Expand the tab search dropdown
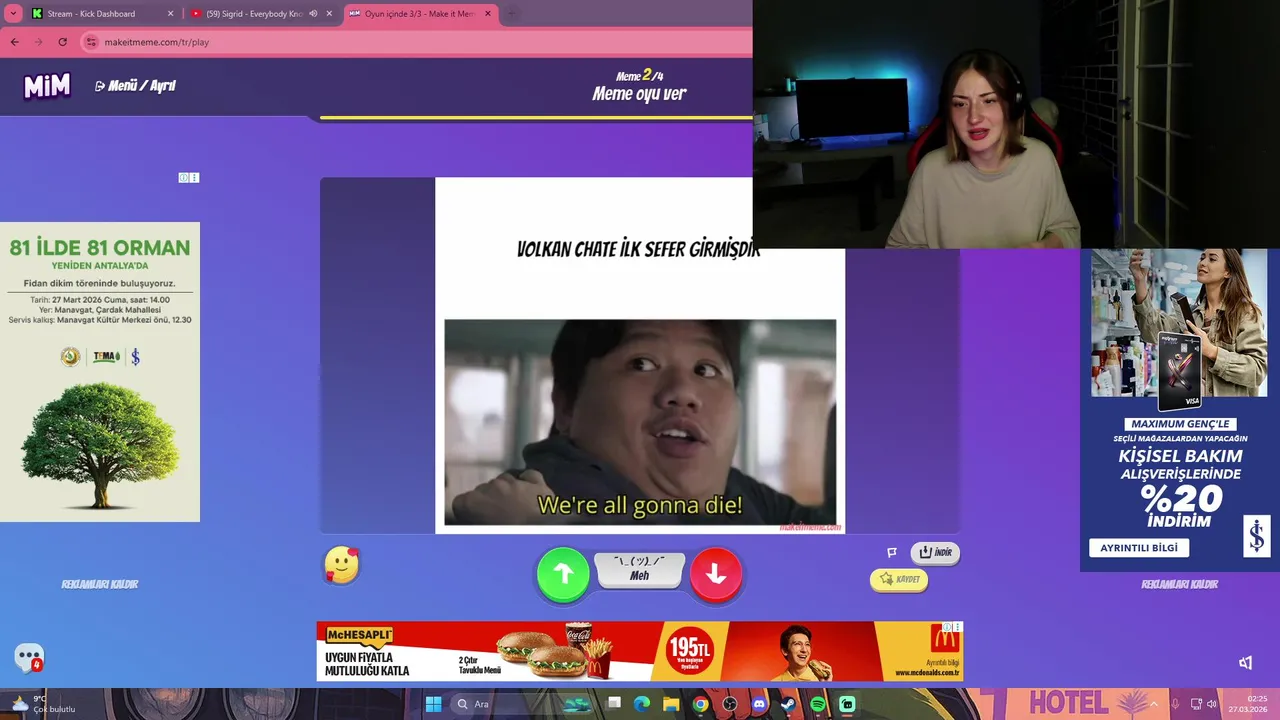1280x720 pixels. [13, 14]
